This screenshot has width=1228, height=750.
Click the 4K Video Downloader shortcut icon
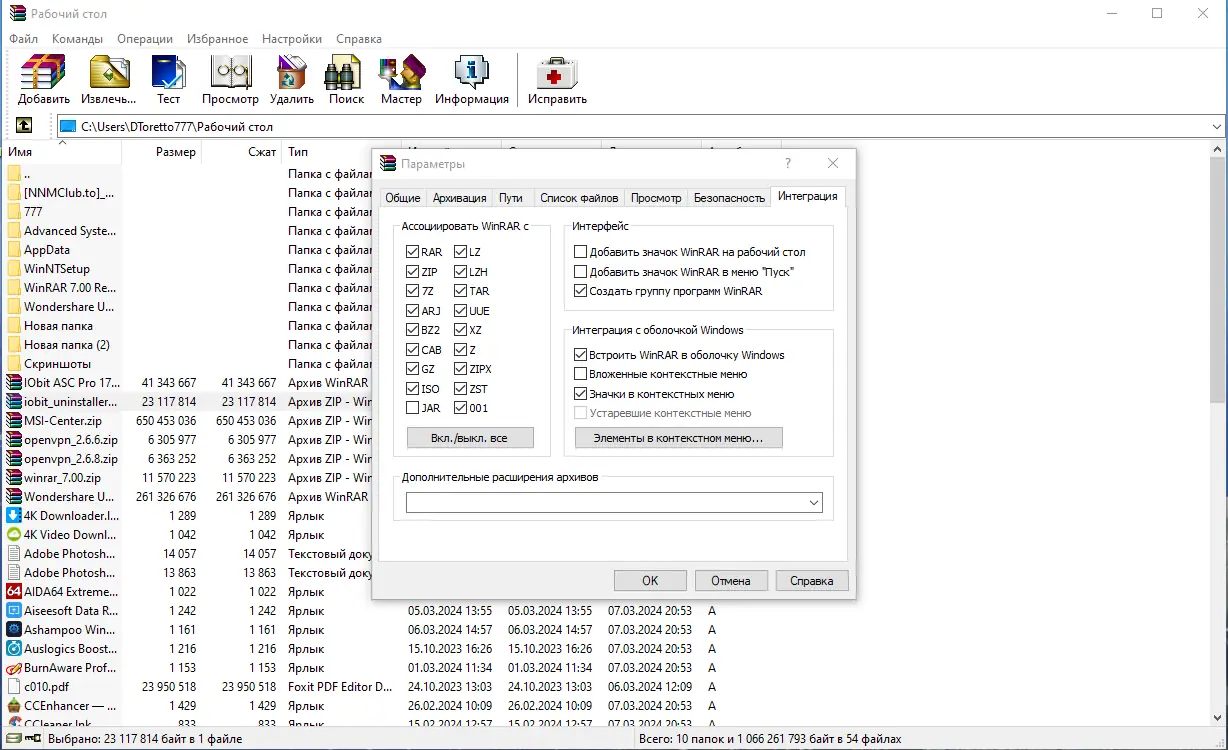14,535
